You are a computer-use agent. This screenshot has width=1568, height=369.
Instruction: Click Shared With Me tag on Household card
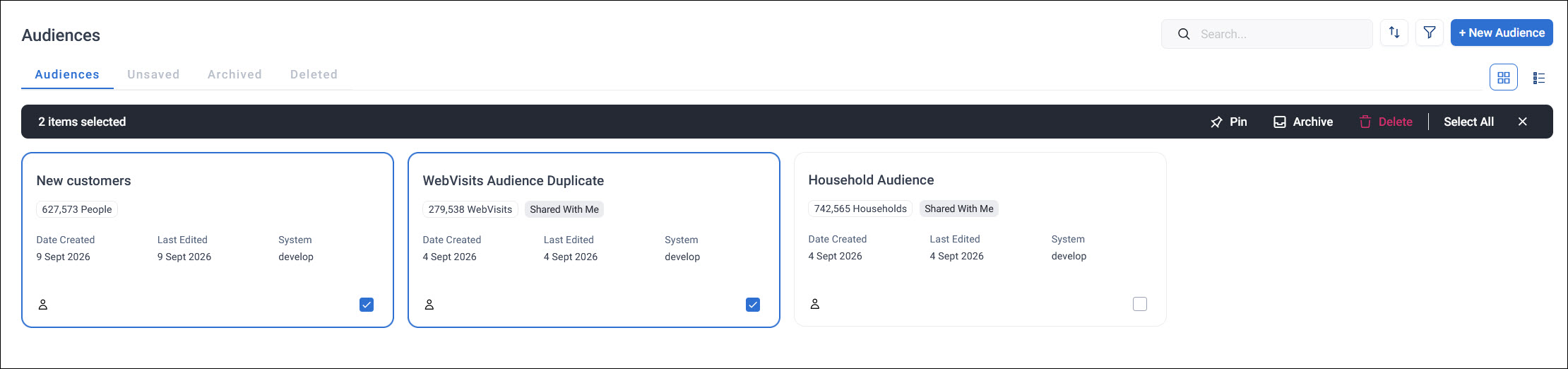tap(959, 209)
